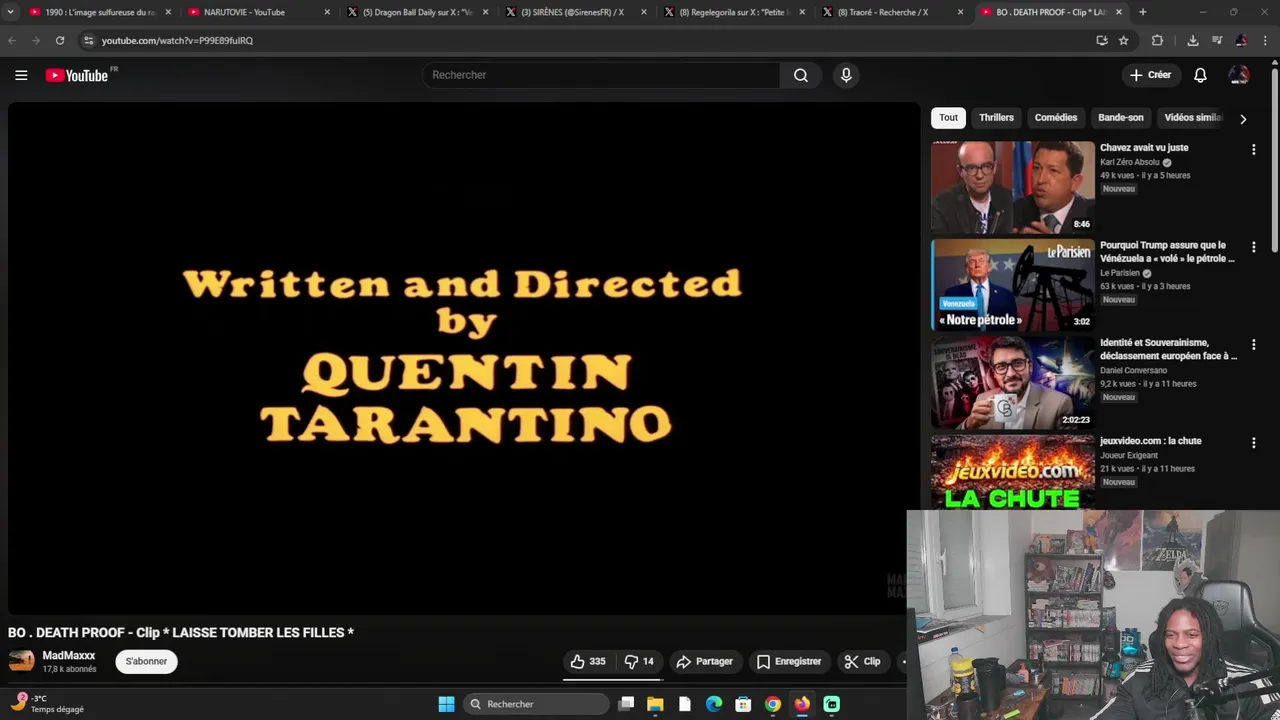Go back with the browser back arrow

12,40
